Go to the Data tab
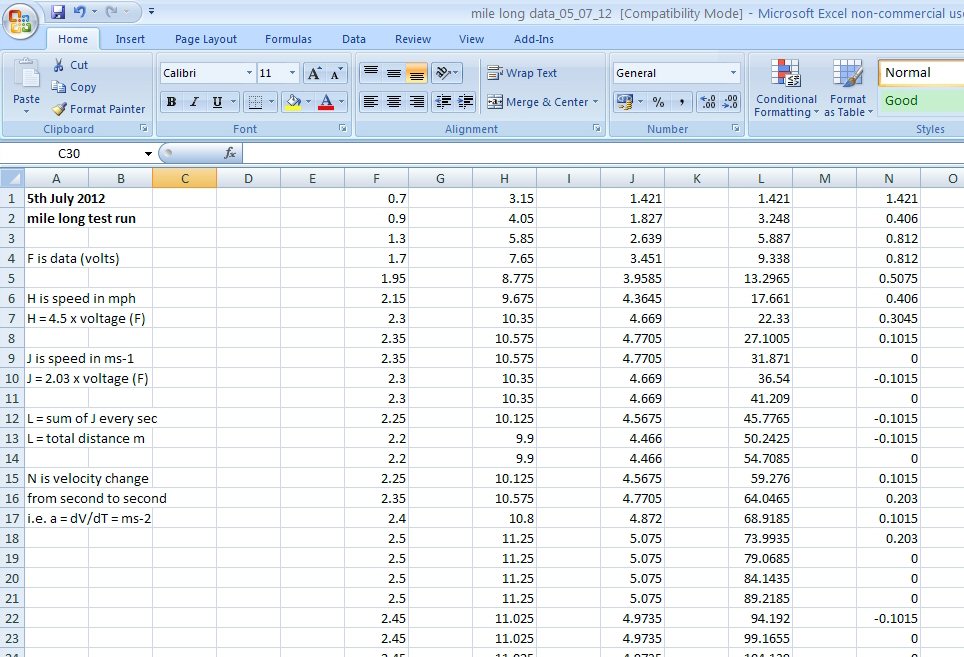The image size is (964, 657). pos(354,39)
